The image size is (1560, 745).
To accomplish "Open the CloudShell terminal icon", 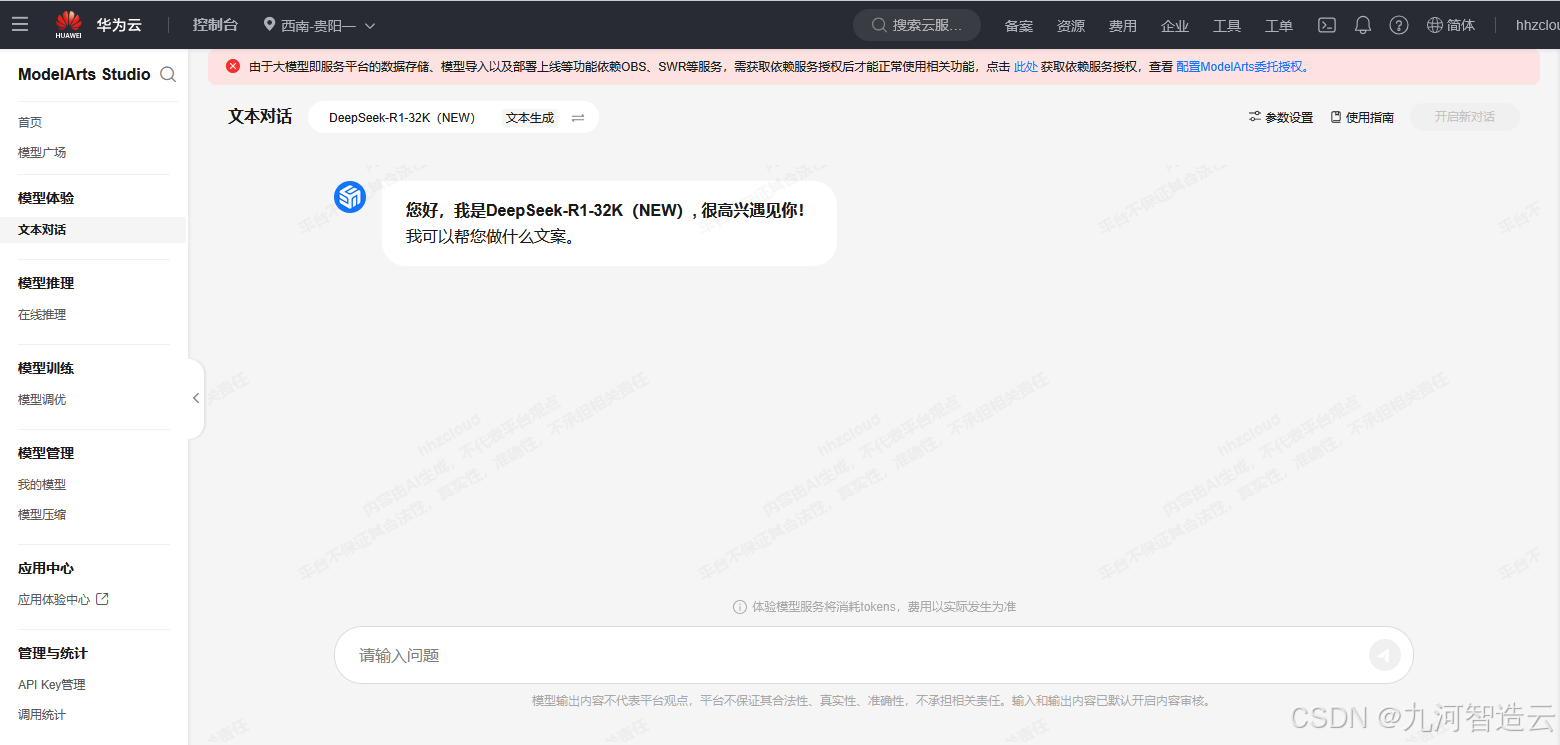I will click(1327, 25).
